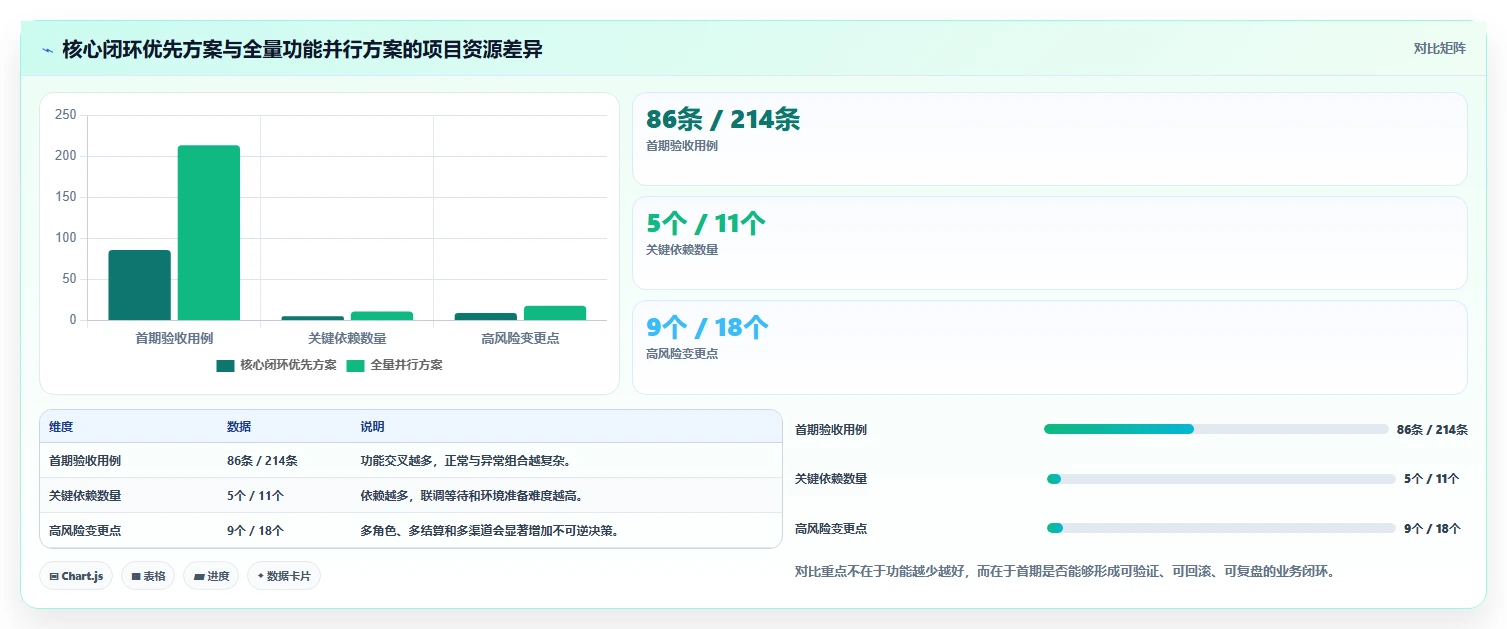Click the dark 首期验收用例 bar in the chart

point(139,285)
